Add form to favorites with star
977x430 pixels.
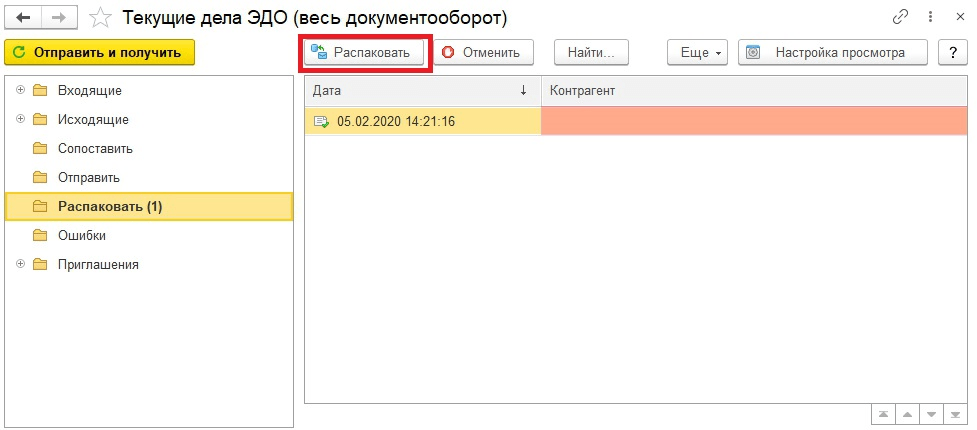pos(100,17)
